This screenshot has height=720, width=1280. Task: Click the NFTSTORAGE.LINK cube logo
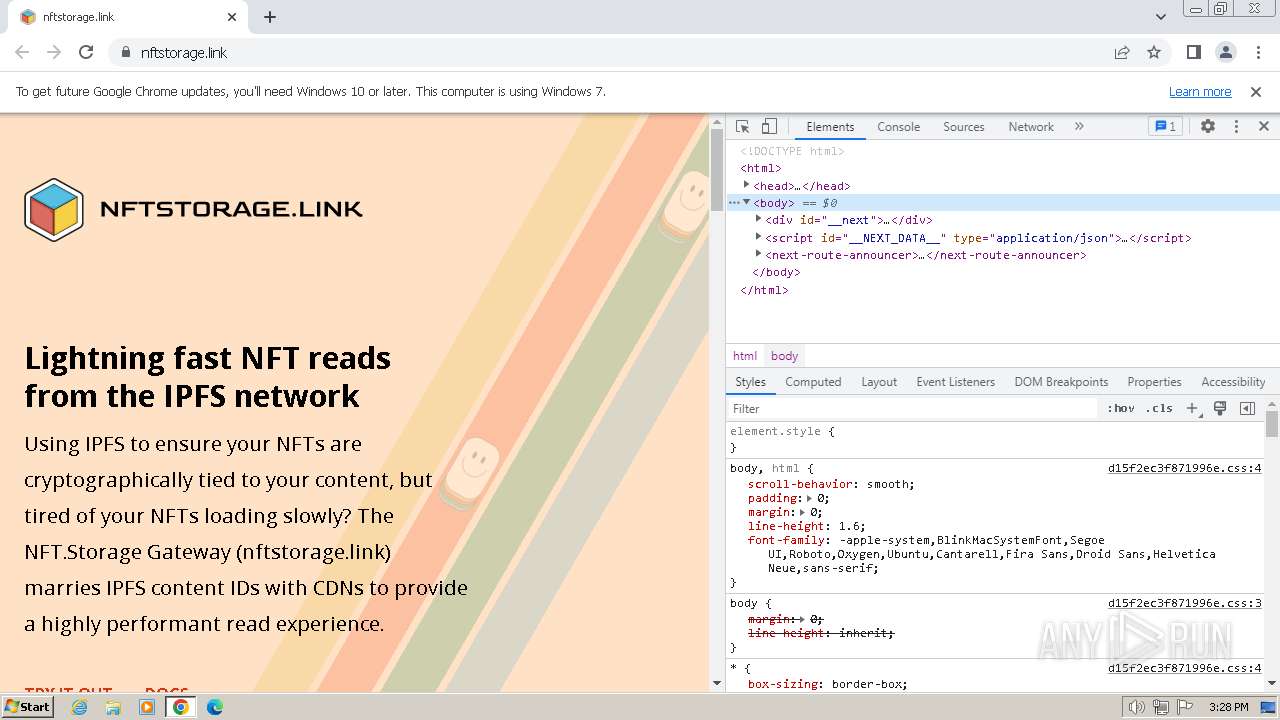pyautogui.click(x=54, y=209)
